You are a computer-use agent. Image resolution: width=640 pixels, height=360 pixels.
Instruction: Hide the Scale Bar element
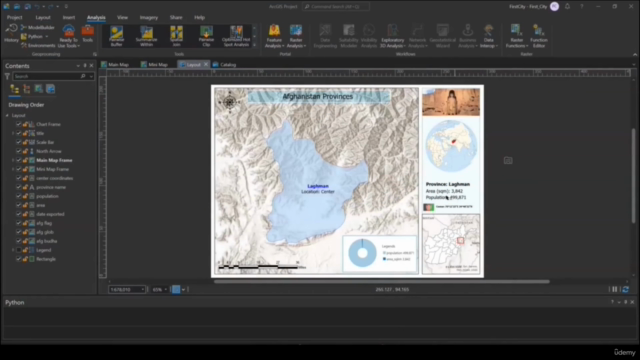pos(19,142)
